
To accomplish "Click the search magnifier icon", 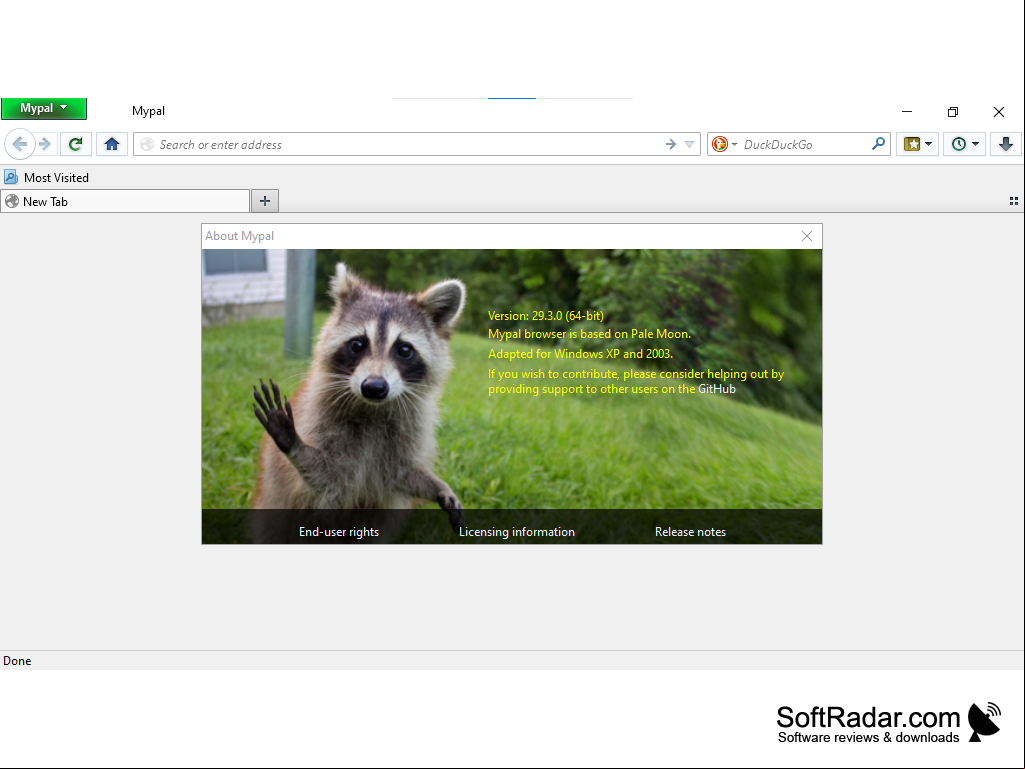I will click(x=879, y=144).
